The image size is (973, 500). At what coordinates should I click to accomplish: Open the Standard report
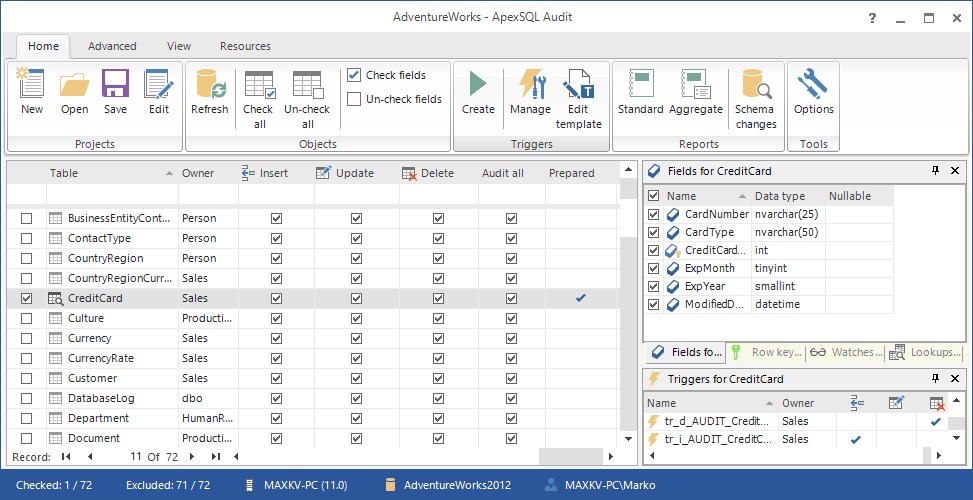[640, 92]
